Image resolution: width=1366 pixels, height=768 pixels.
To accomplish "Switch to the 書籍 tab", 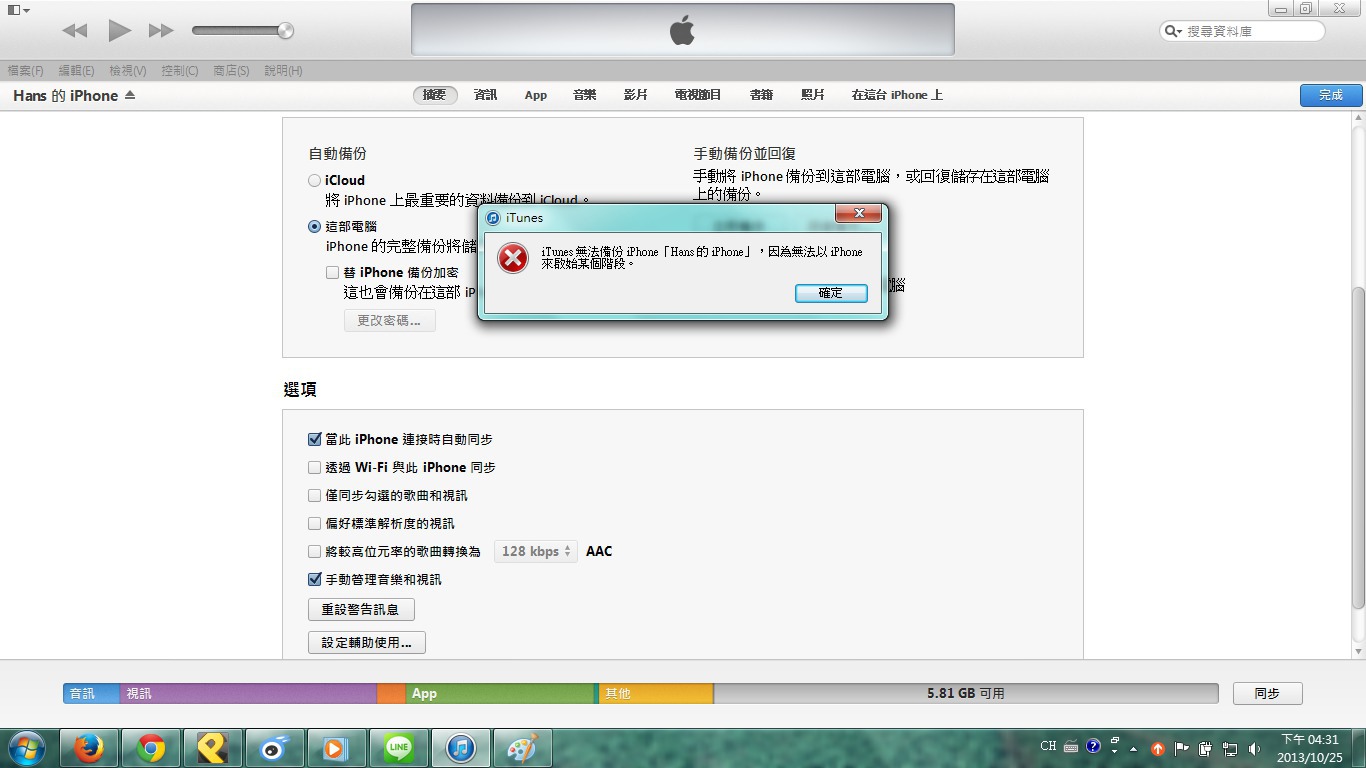I will point(761,95).
